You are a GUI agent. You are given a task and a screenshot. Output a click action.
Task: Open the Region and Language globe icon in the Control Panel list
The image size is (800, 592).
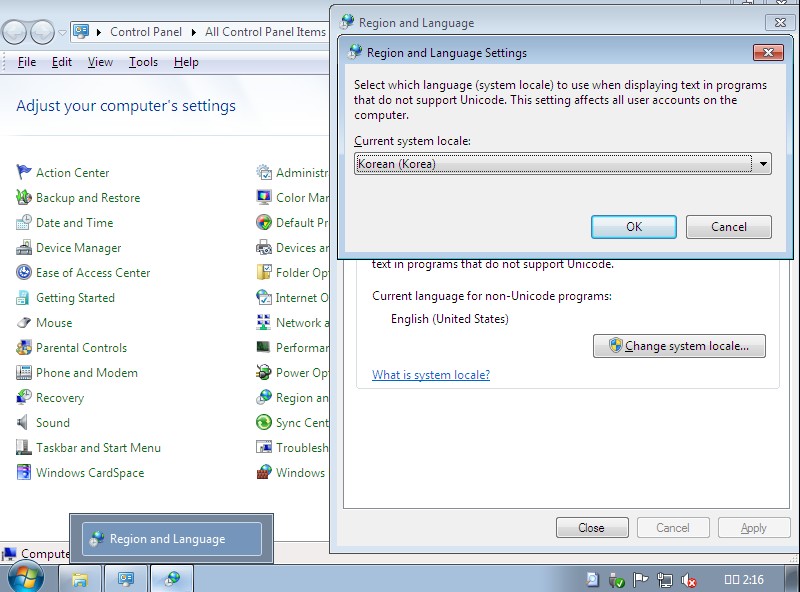264,398
